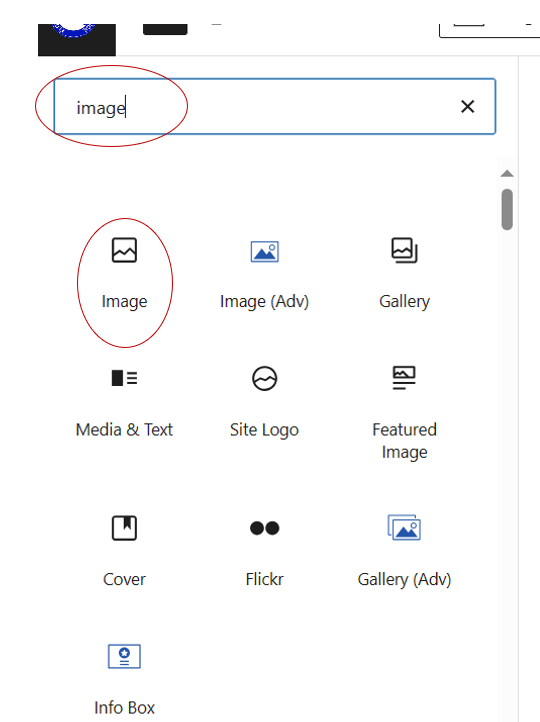The height and width of the screenshot is (722, 540).
Task: Click the "Flickr" label text
Action: 265,579
